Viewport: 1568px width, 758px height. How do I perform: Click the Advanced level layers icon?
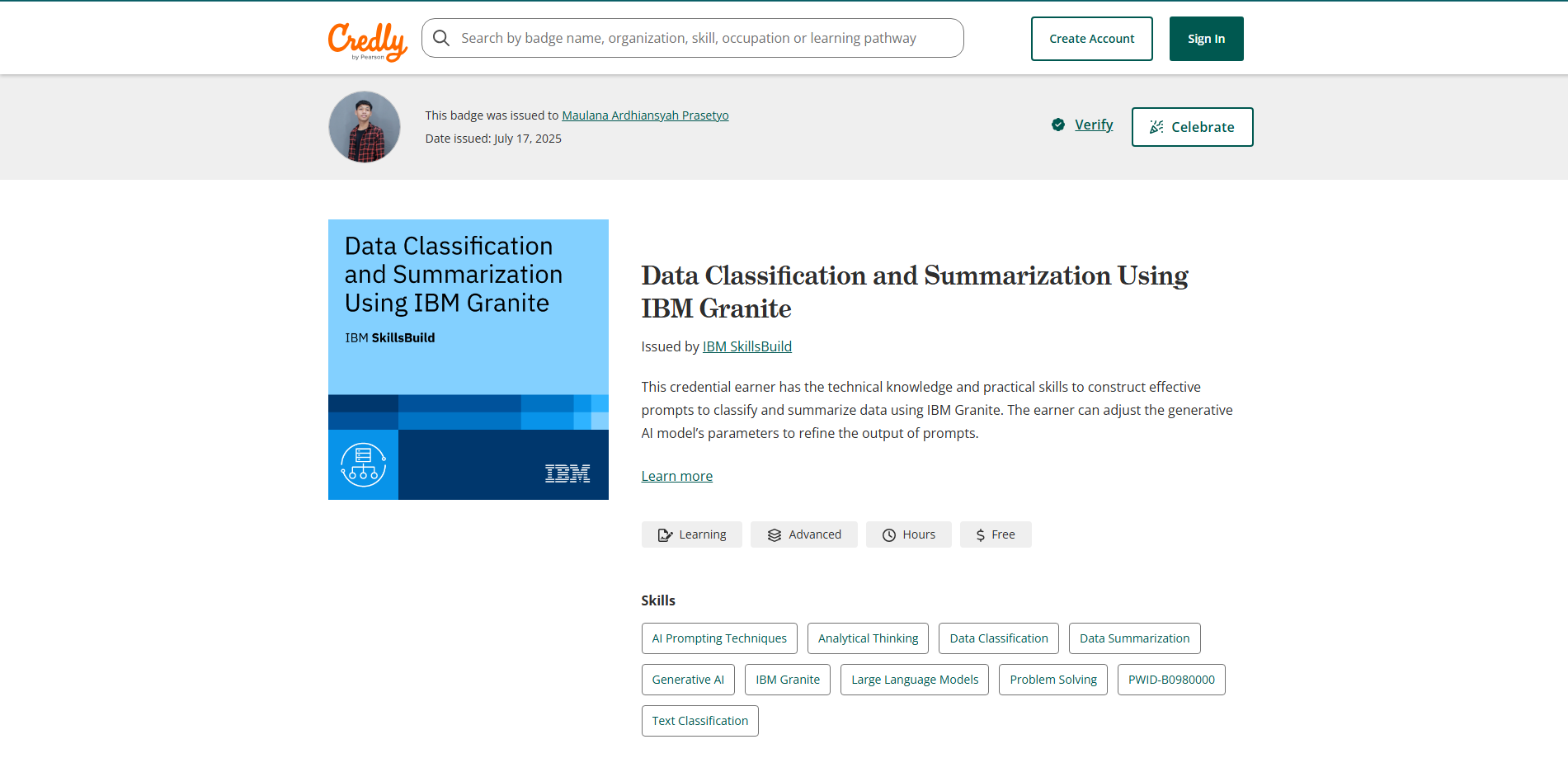pyautogui.click(x=775, y=535)
